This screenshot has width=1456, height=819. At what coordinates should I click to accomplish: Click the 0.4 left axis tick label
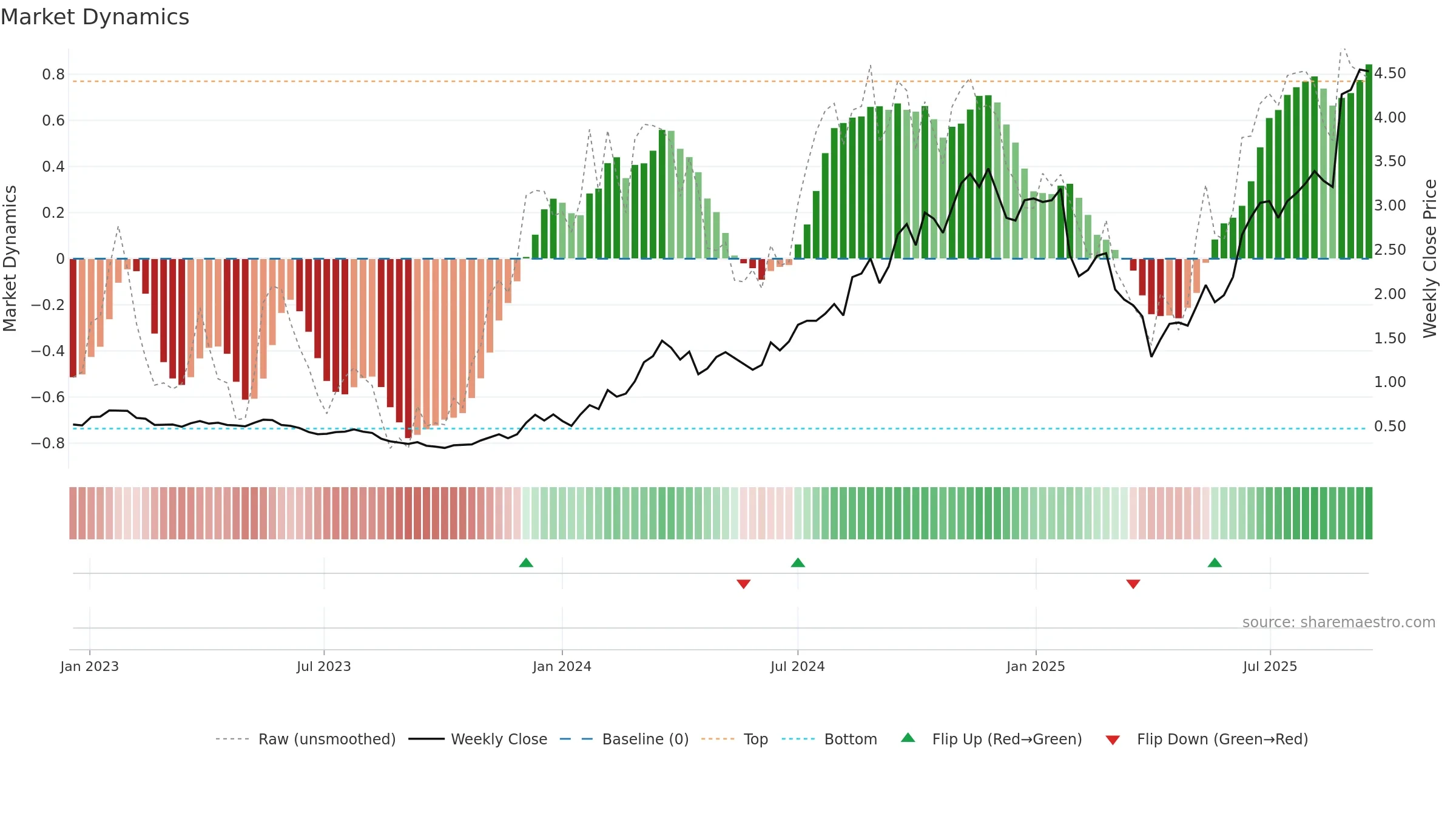click(x=53, y=167)
